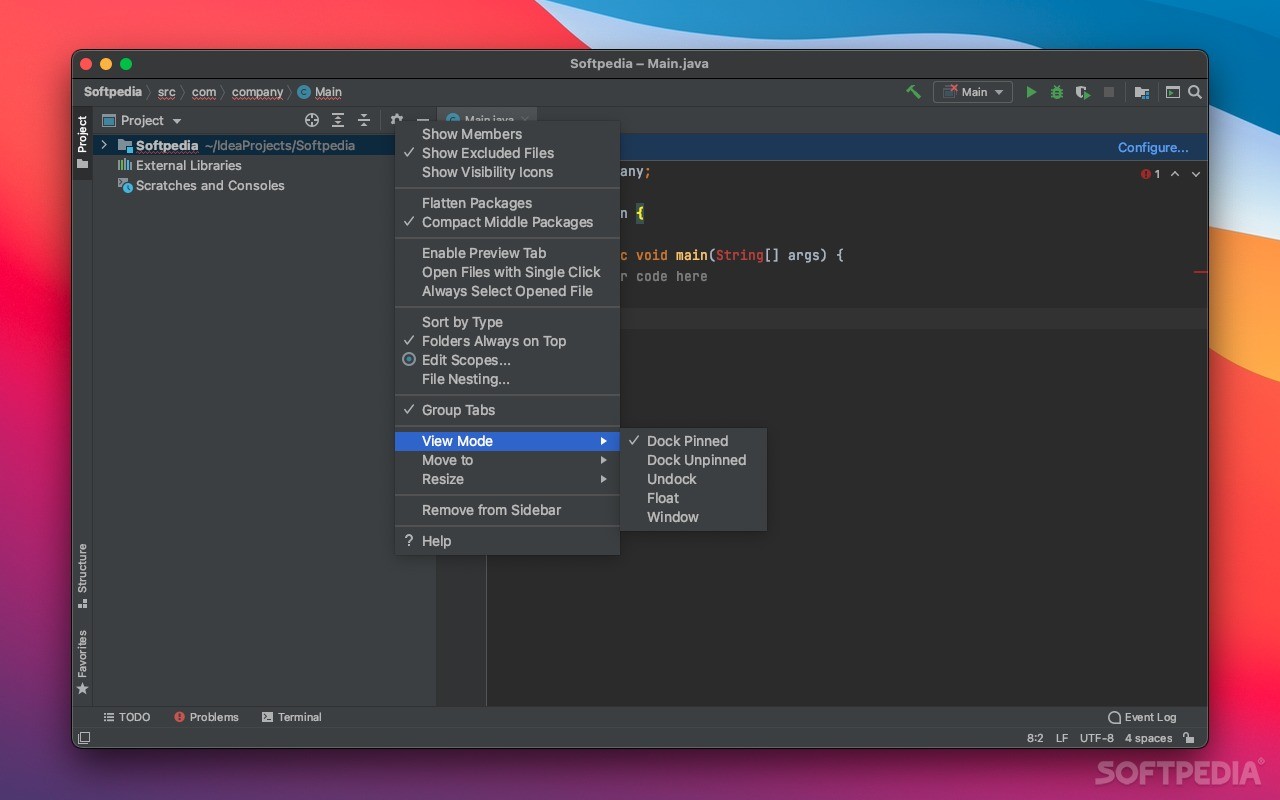Enable the Preview Tab option
Screen dimensions: 1280x800
(508, 253)
